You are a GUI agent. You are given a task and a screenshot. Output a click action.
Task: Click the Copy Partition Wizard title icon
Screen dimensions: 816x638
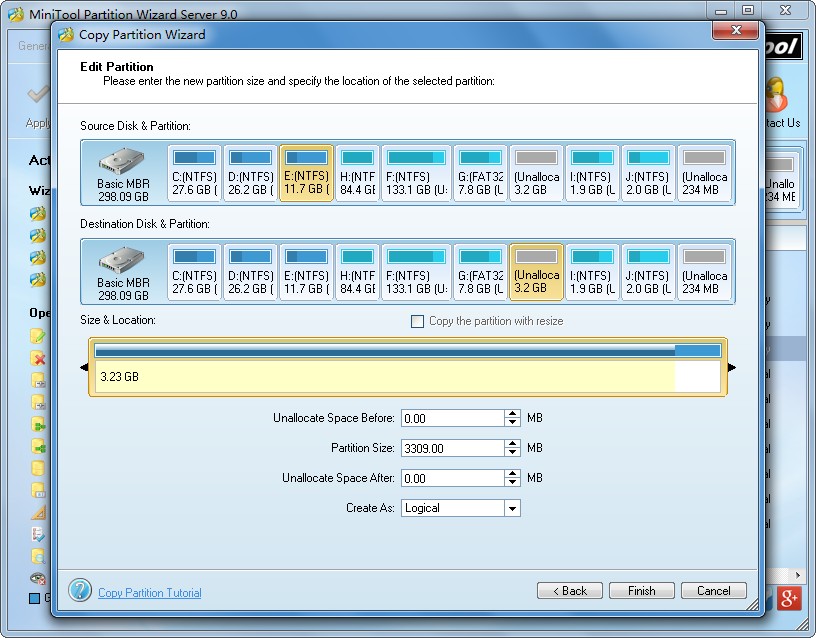pyautogui.click(x=66, y=35)
